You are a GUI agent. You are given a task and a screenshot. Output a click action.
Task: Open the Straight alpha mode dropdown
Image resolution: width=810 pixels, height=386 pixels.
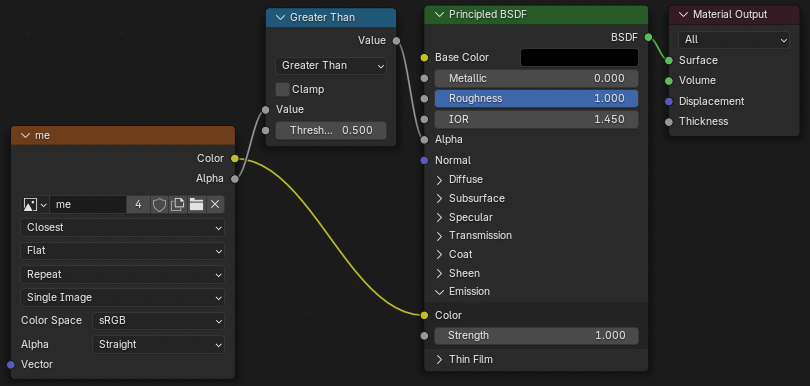158,344
